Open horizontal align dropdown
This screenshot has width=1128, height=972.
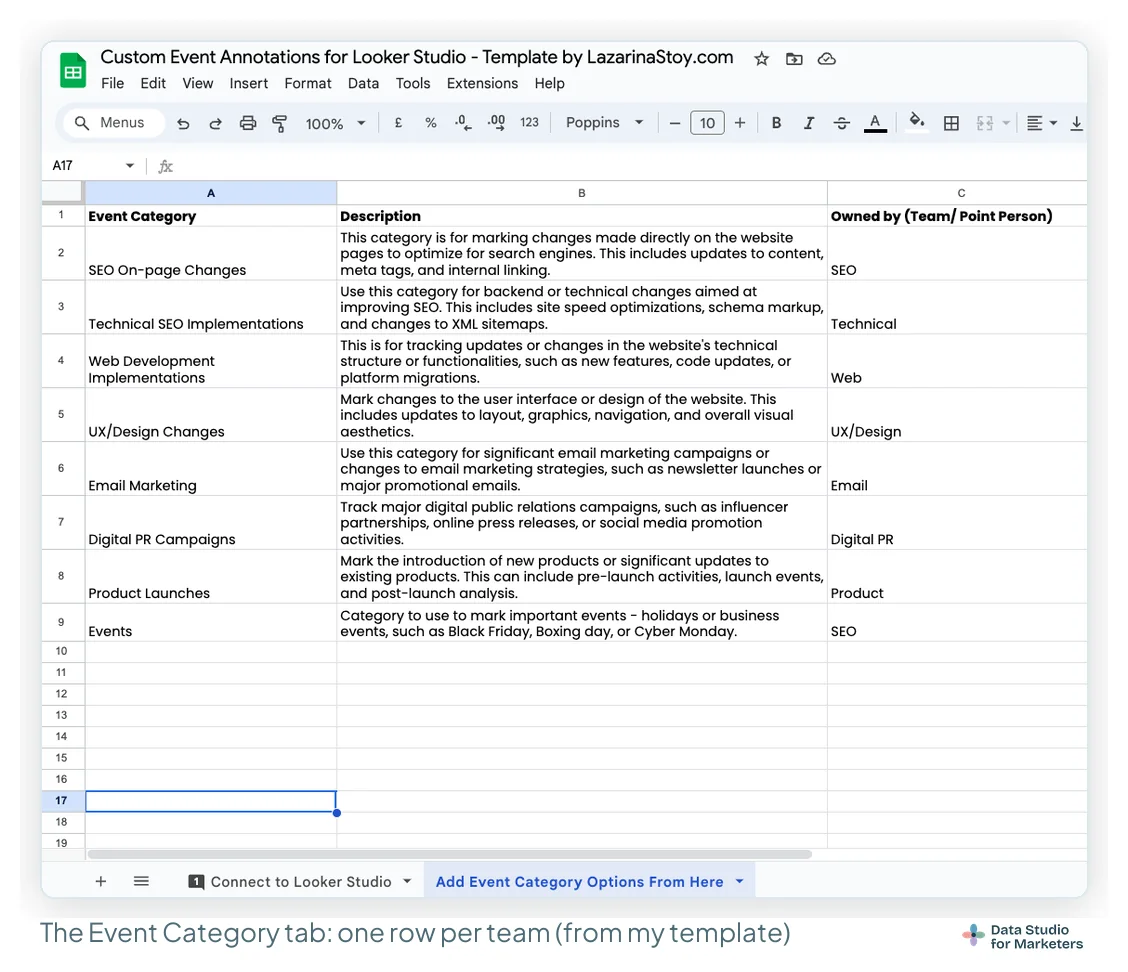[x=1041, y=123]
